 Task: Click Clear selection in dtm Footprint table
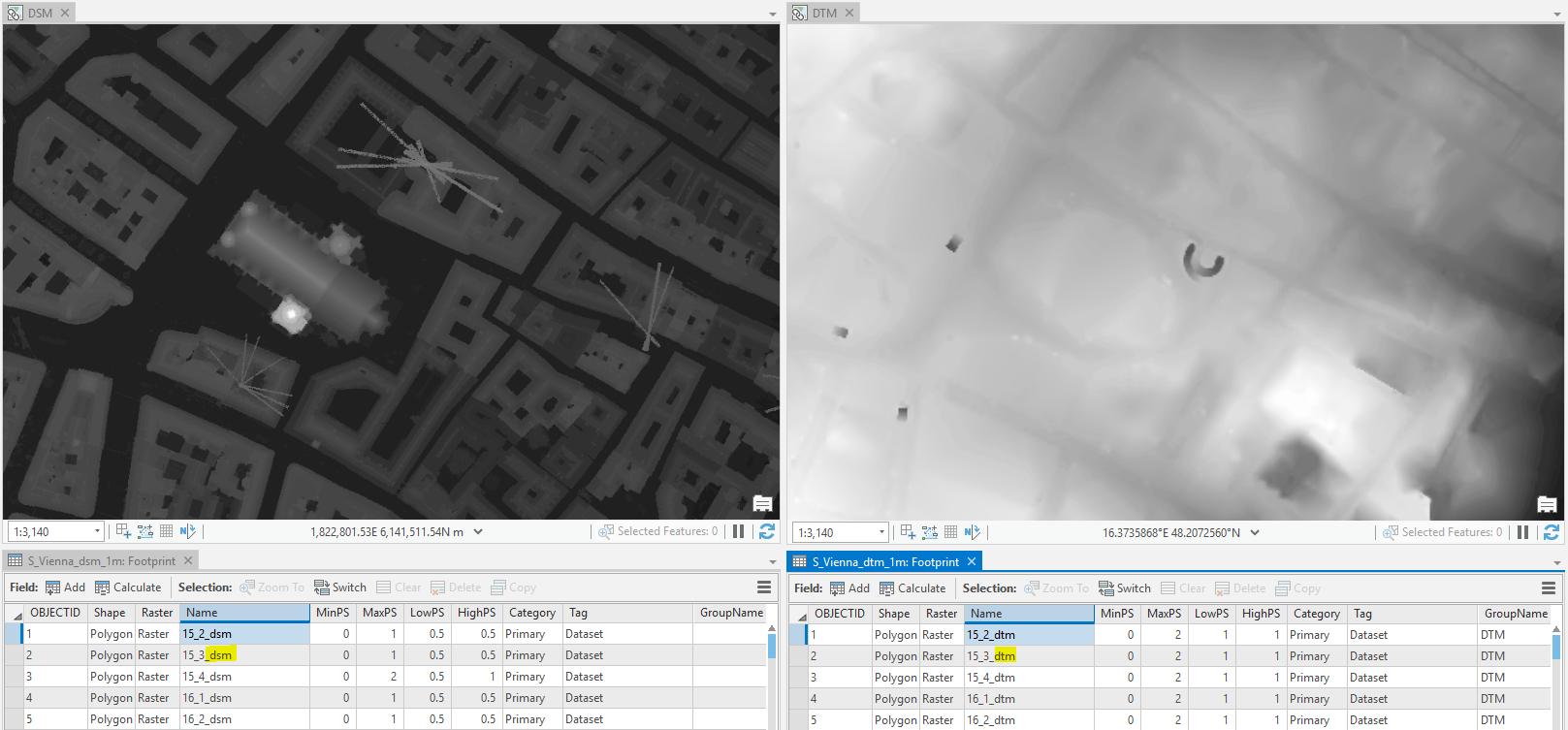1183,588
